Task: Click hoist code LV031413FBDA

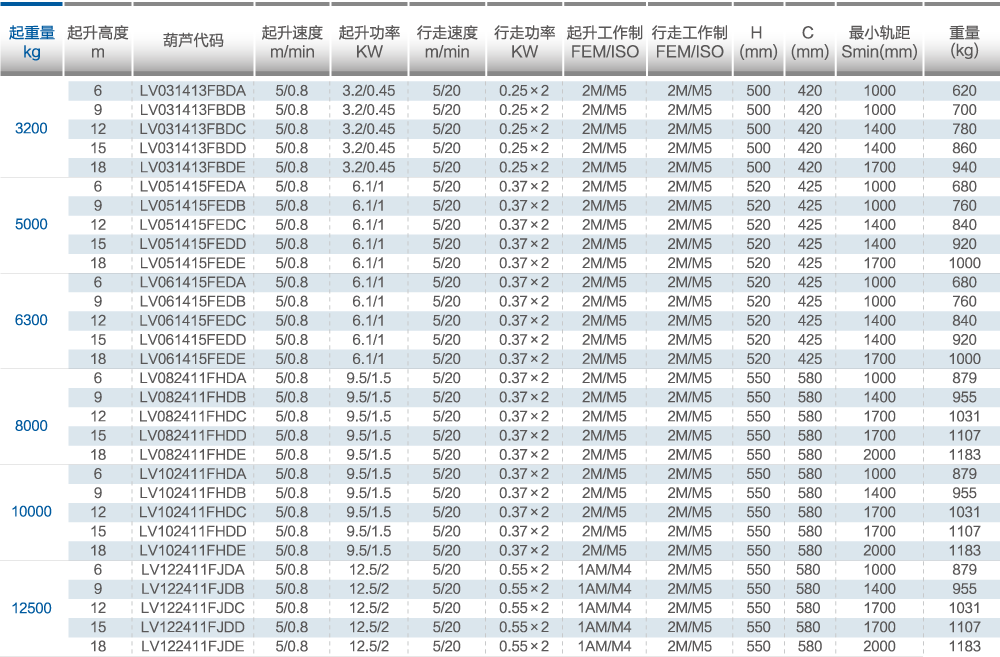Action: (193, 91)
